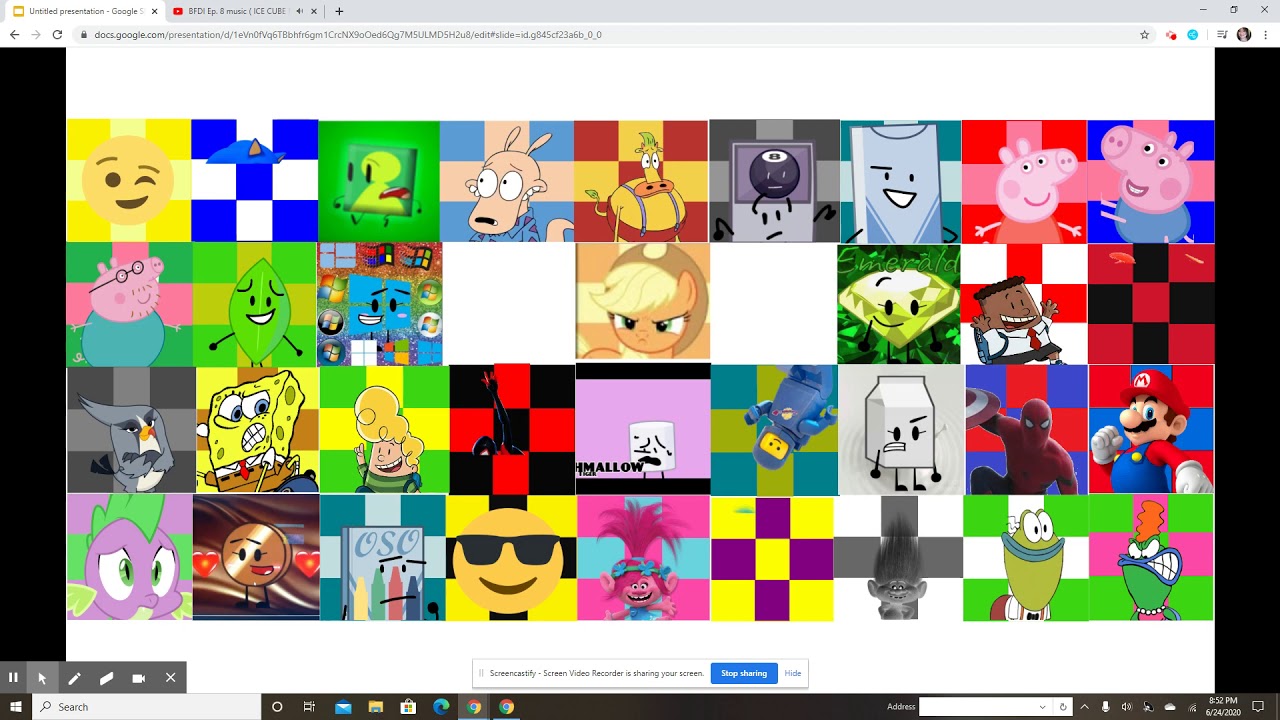Open File Explorer from the taskbar
Image resolution: width=1280 pixels, height=720 pixels.
click(376, 706)
